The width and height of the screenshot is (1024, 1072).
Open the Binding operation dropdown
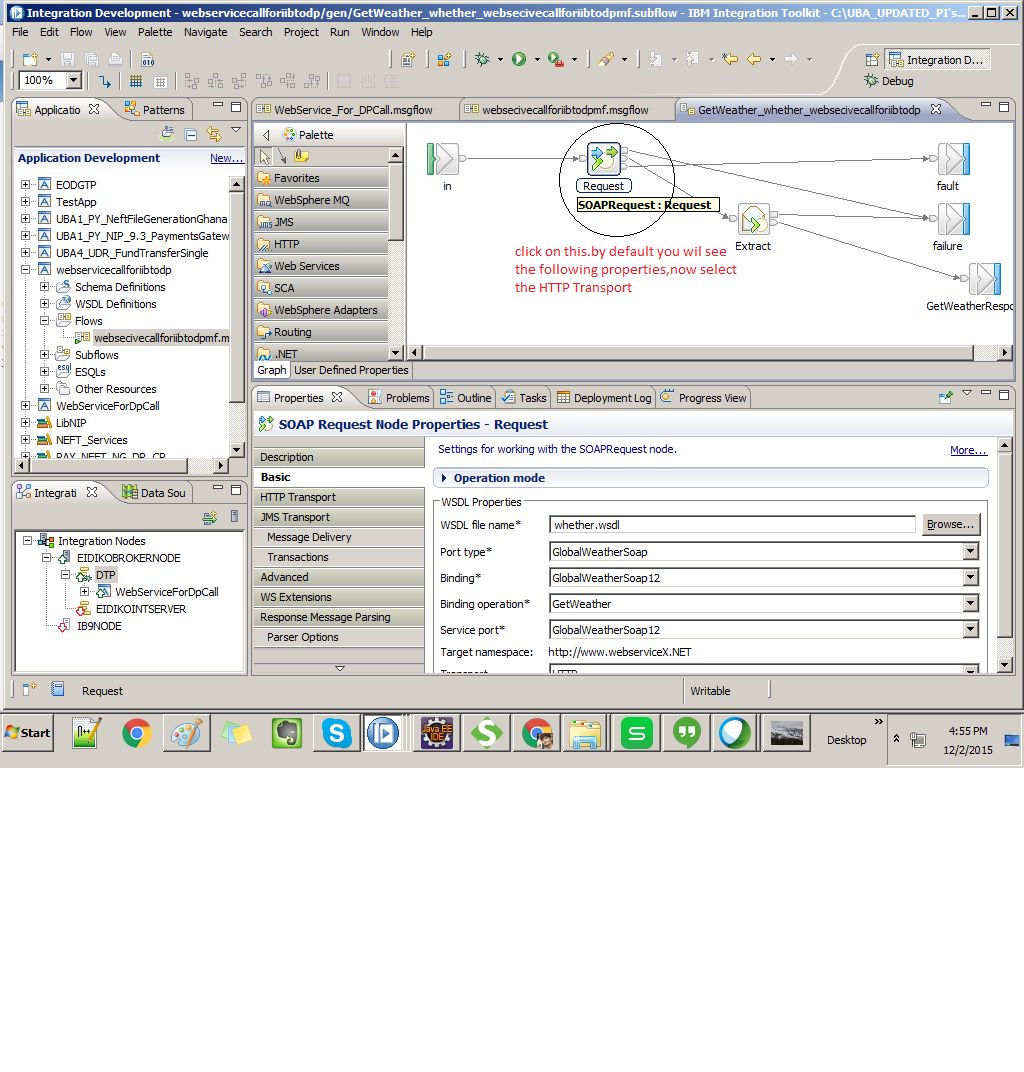pos(968,602)
